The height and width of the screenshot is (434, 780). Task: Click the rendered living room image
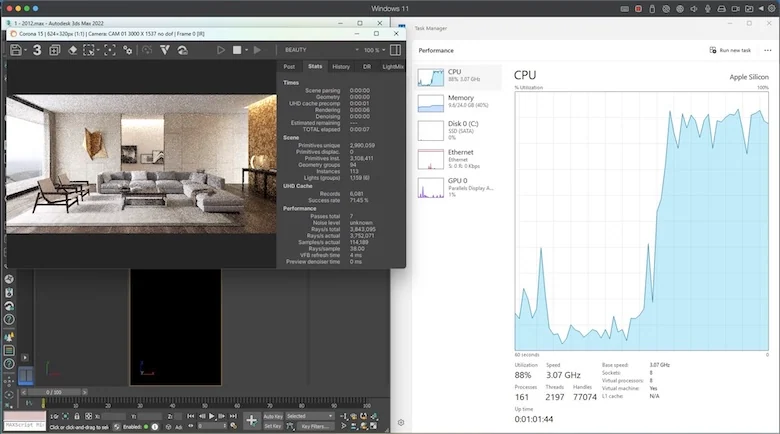point(141,164)
